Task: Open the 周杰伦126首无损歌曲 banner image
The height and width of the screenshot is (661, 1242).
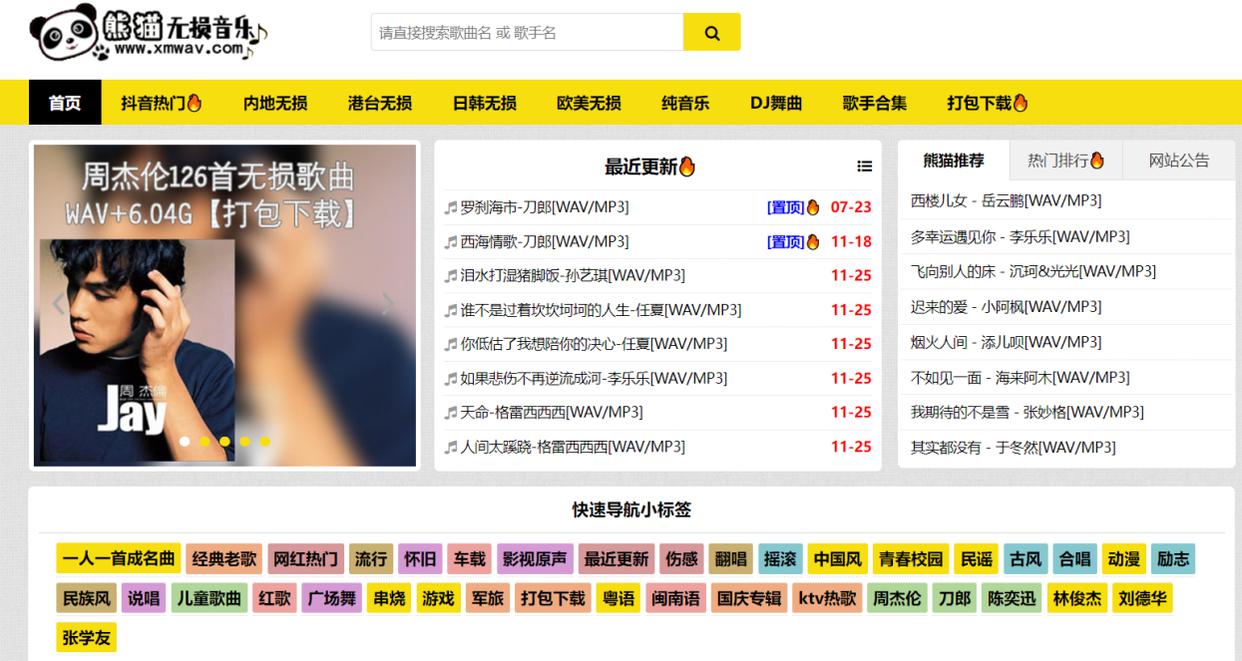Action: [x=225, y=305]
